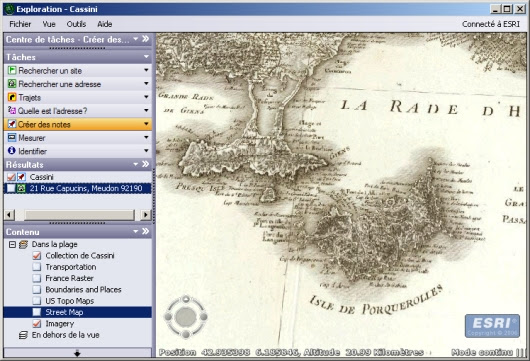Collapse the Contenu panel double chevron
This screenshot has height=361, width=530.
146,231
